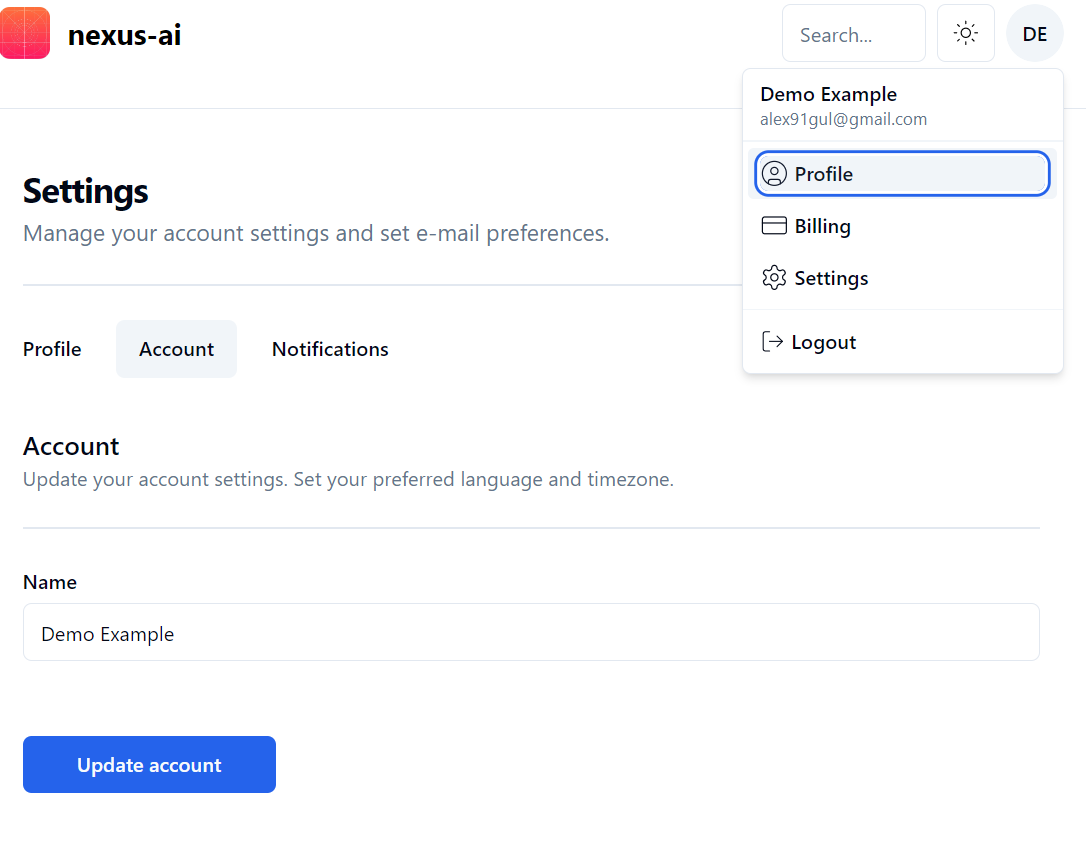Click the alex91gul@gmail.com email in menu header
This screenshot has height=848, width=1086.
coord(843,119)
